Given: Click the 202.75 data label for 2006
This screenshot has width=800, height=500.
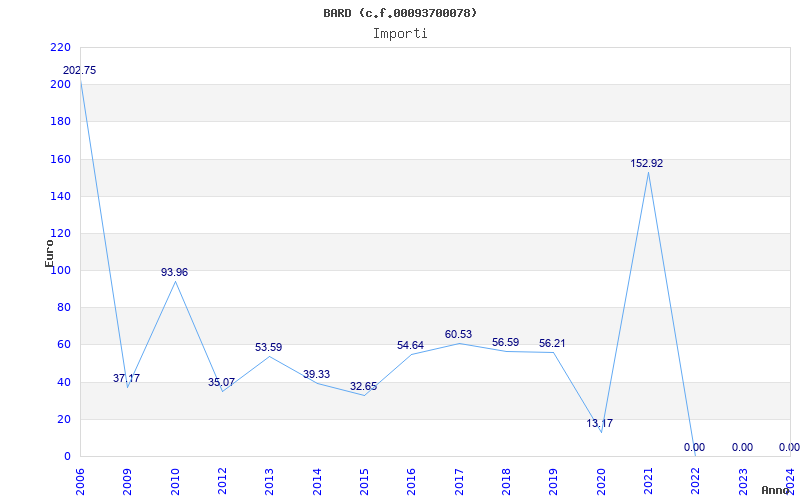Looking at the screenshot, I should tap(79, 70).
